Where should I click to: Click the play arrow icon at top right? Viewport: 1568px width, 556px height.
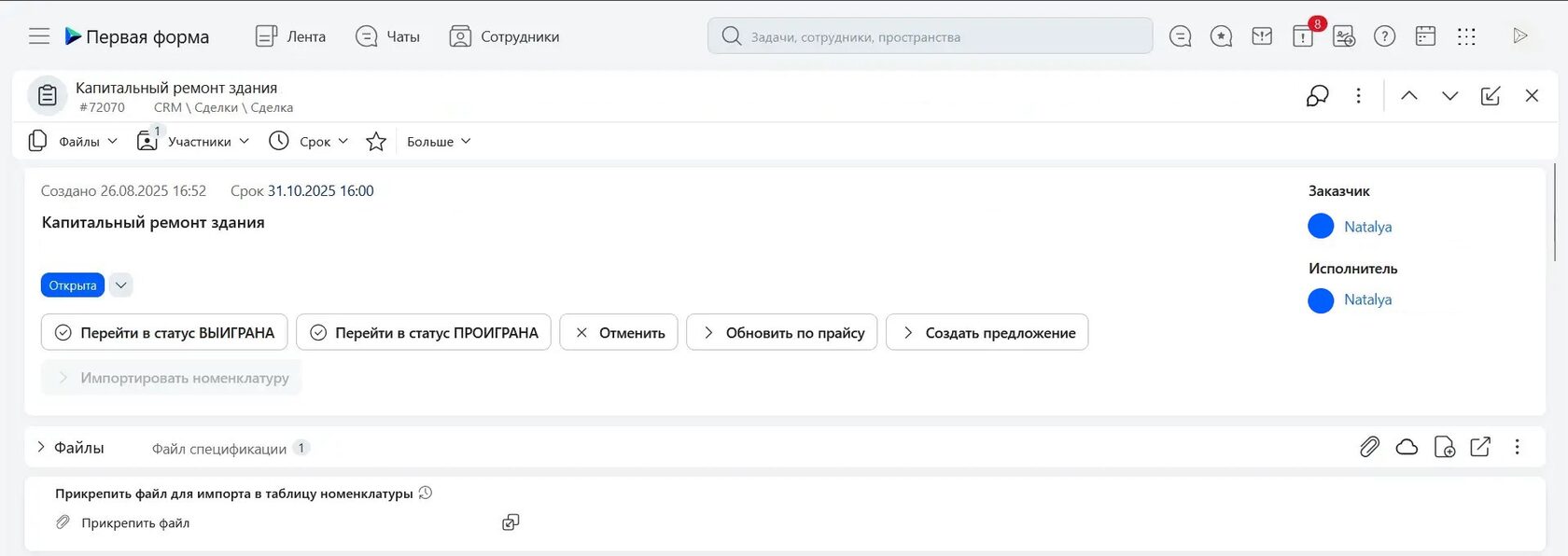pyautogui.click(x=1520, y=35)
